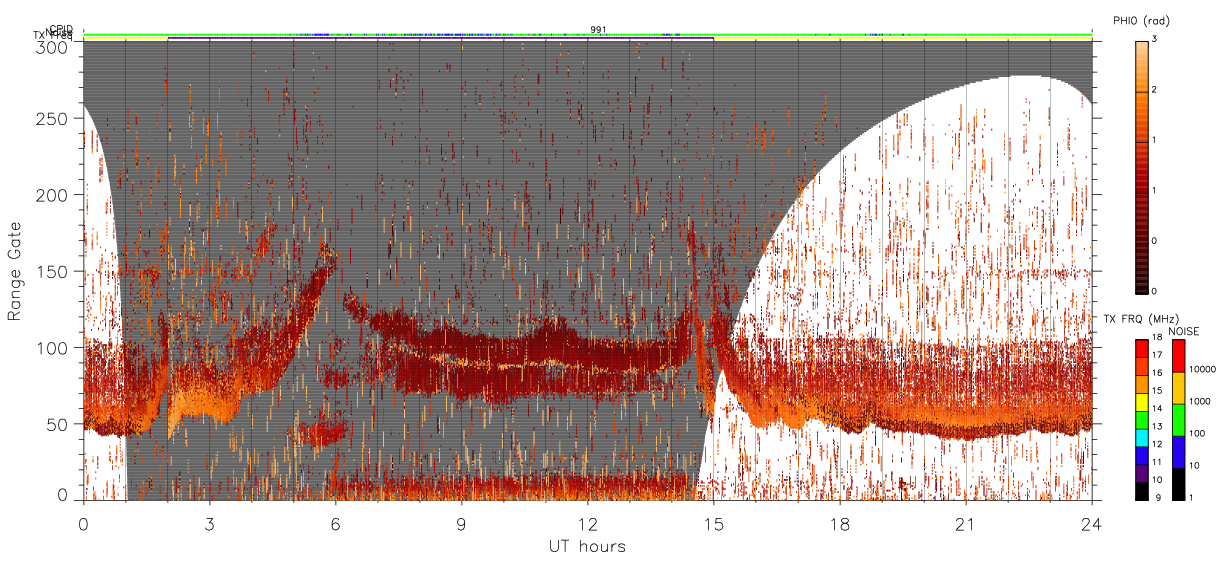
Task: Click the green noise strip above the plot
Action: point(587,35)
